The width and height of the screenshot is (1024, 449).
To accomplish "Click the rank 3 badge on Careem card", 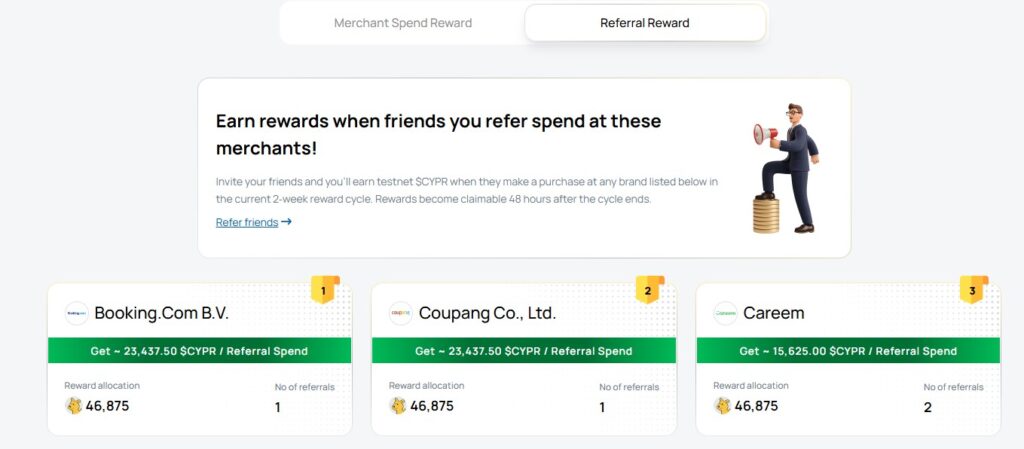I will click(972, 291).
